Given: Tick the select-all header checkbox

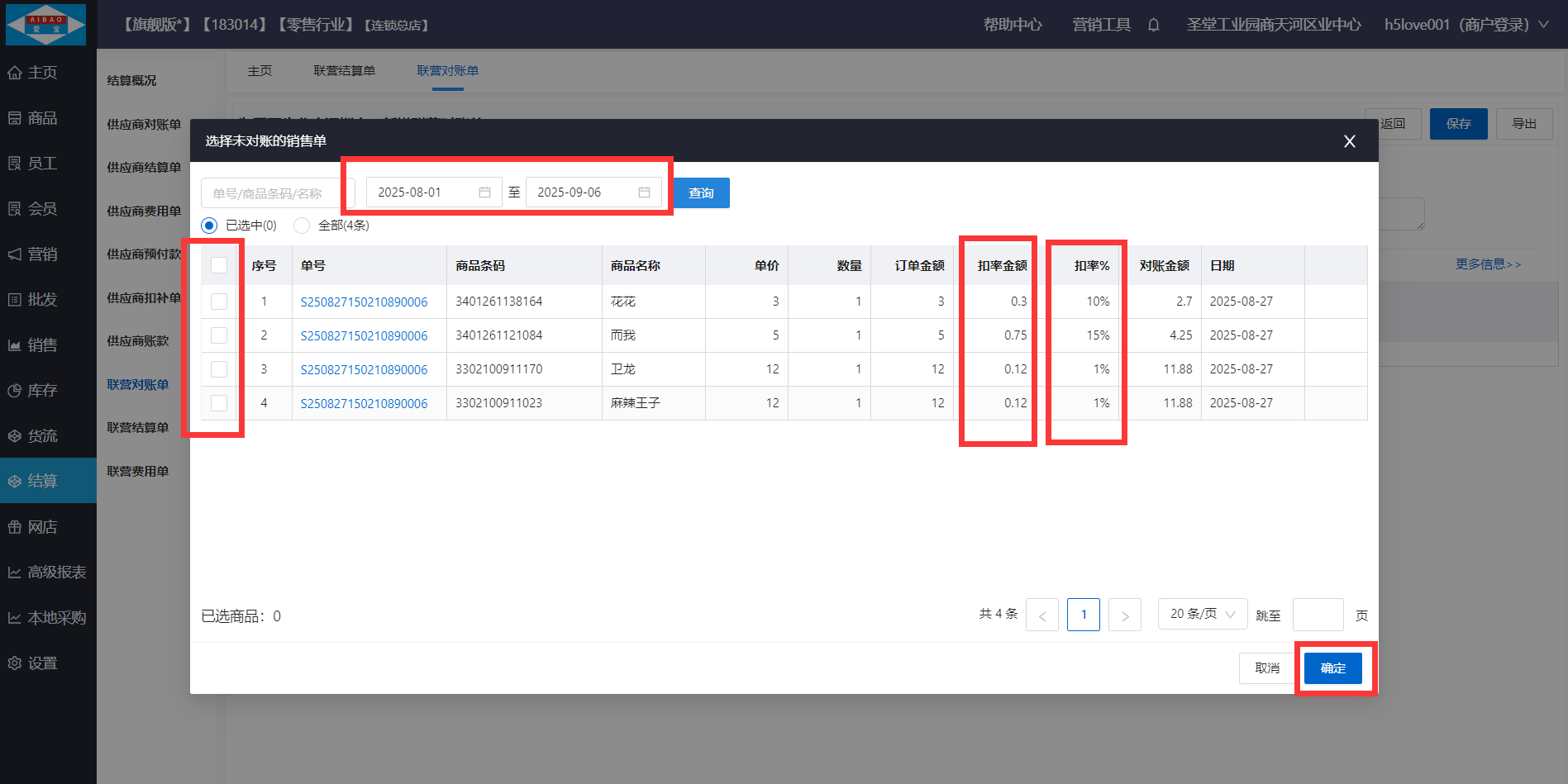Looking at the screenshot, I should click(x=219, y=265).
